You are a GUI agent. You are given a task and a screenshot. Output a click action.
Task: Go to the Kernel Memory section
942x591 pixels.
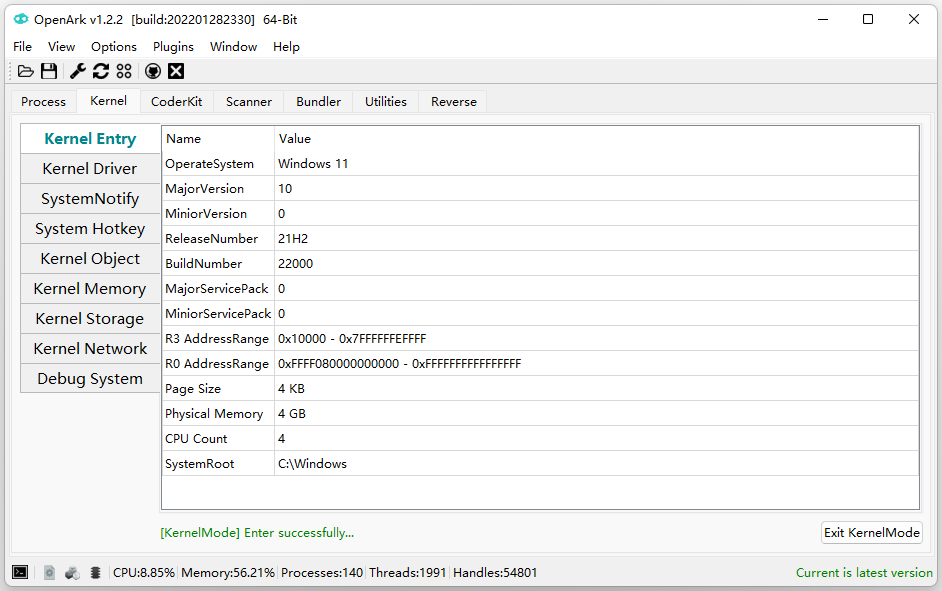point(90,289)
